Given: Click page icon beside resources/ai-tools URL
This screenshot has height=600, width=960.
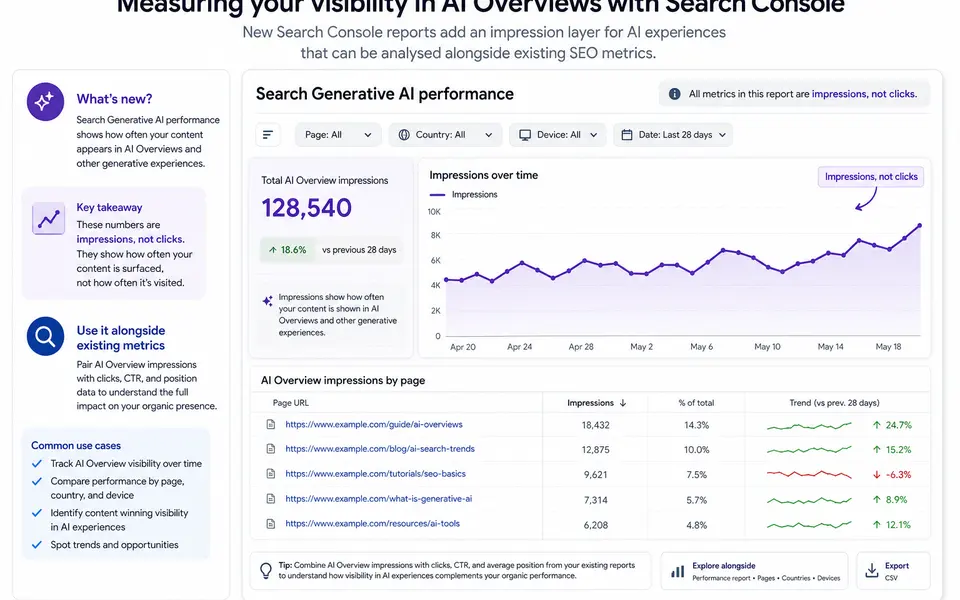Looking at the screenshot, I should point(271,524).
